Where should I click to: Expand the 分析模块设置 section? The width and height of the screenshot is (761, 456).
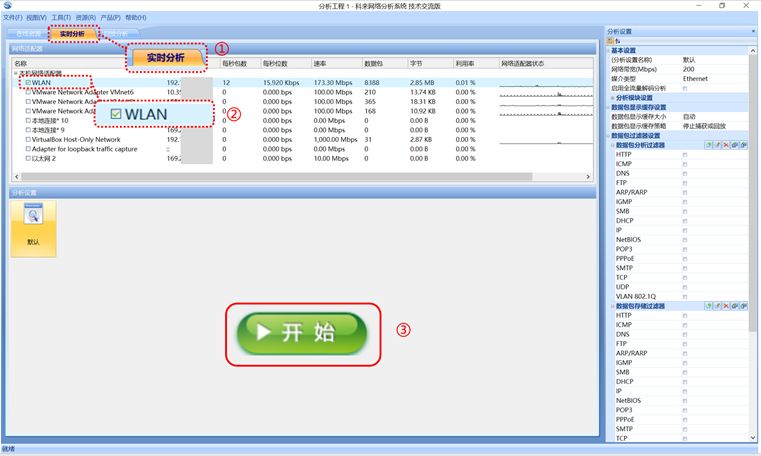[612, 98]
